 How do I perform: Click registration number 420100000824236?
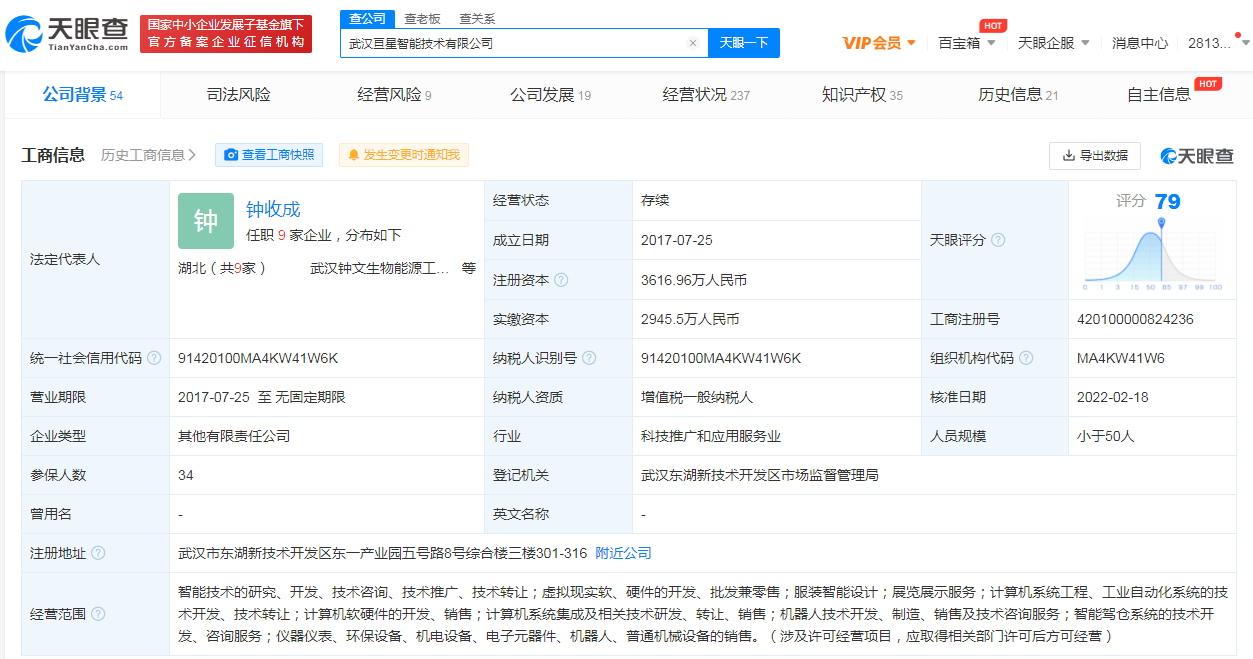point(1135,319)
